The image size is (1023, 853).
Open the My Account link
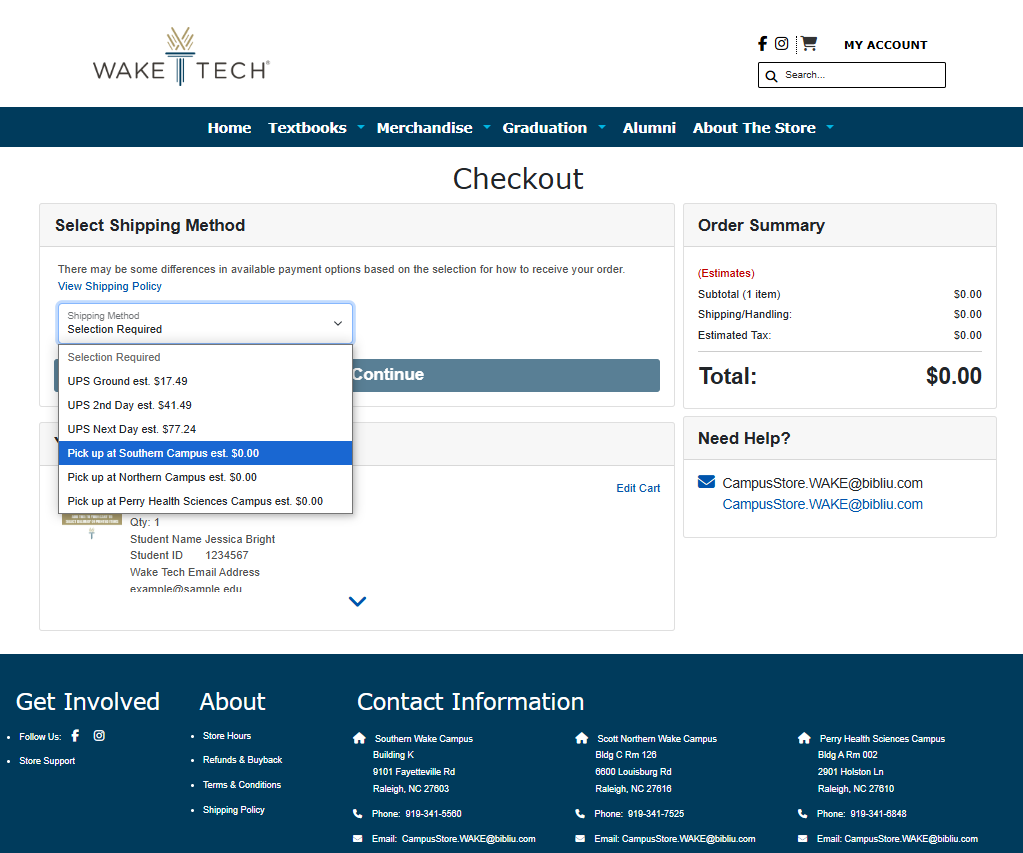[x=885, y=45]
